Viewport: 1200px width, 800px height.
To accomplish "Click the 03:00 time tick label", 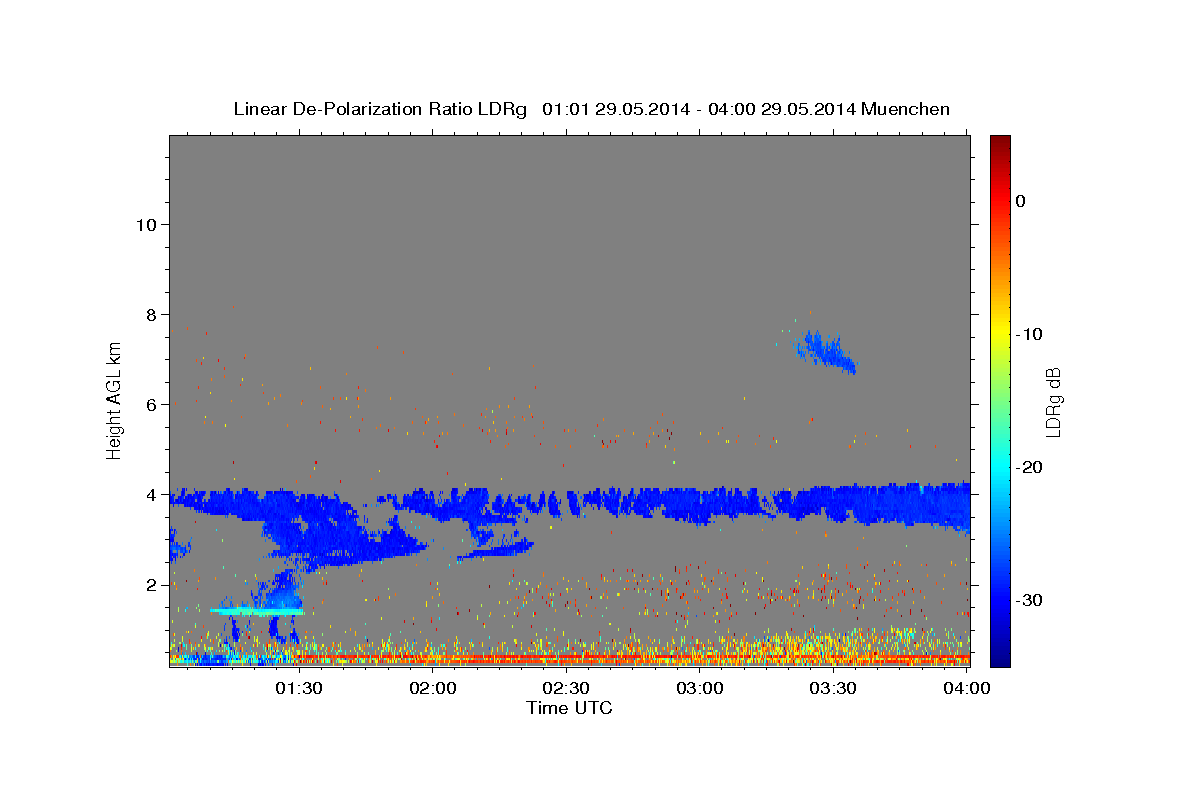I will pos(700,689).
